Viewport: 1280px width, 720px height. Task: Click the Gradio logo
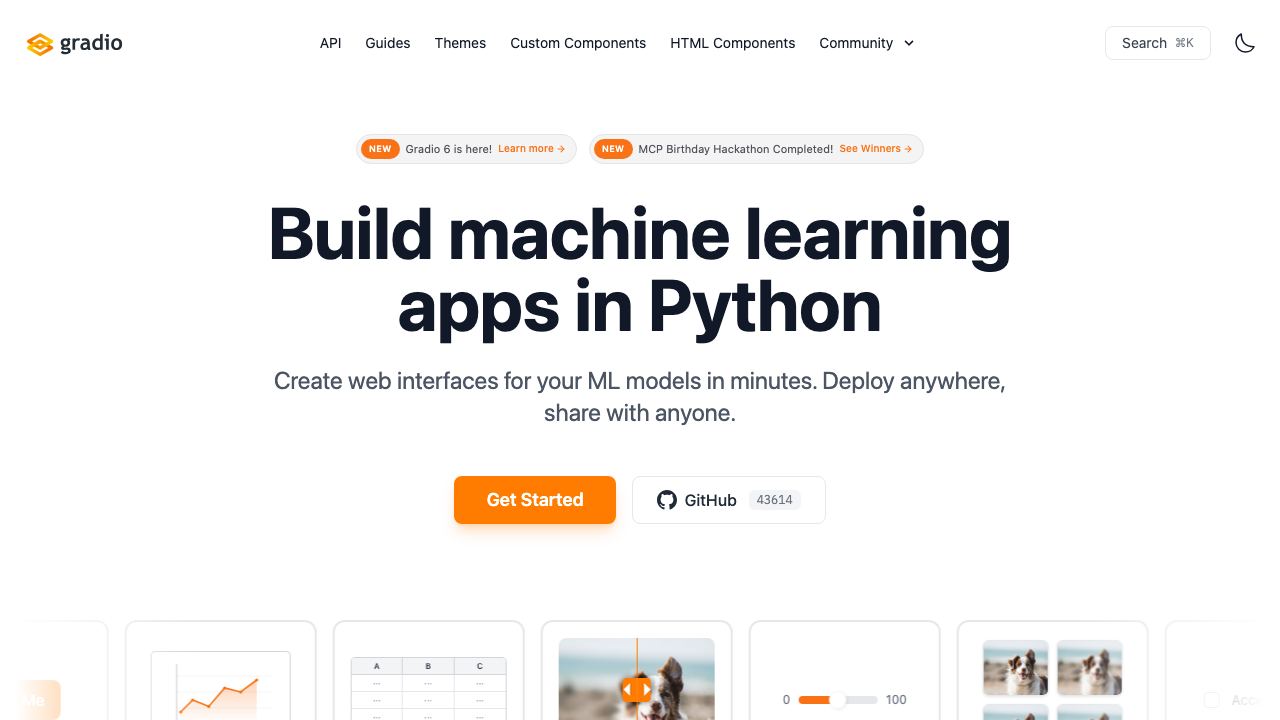point(75,43)
